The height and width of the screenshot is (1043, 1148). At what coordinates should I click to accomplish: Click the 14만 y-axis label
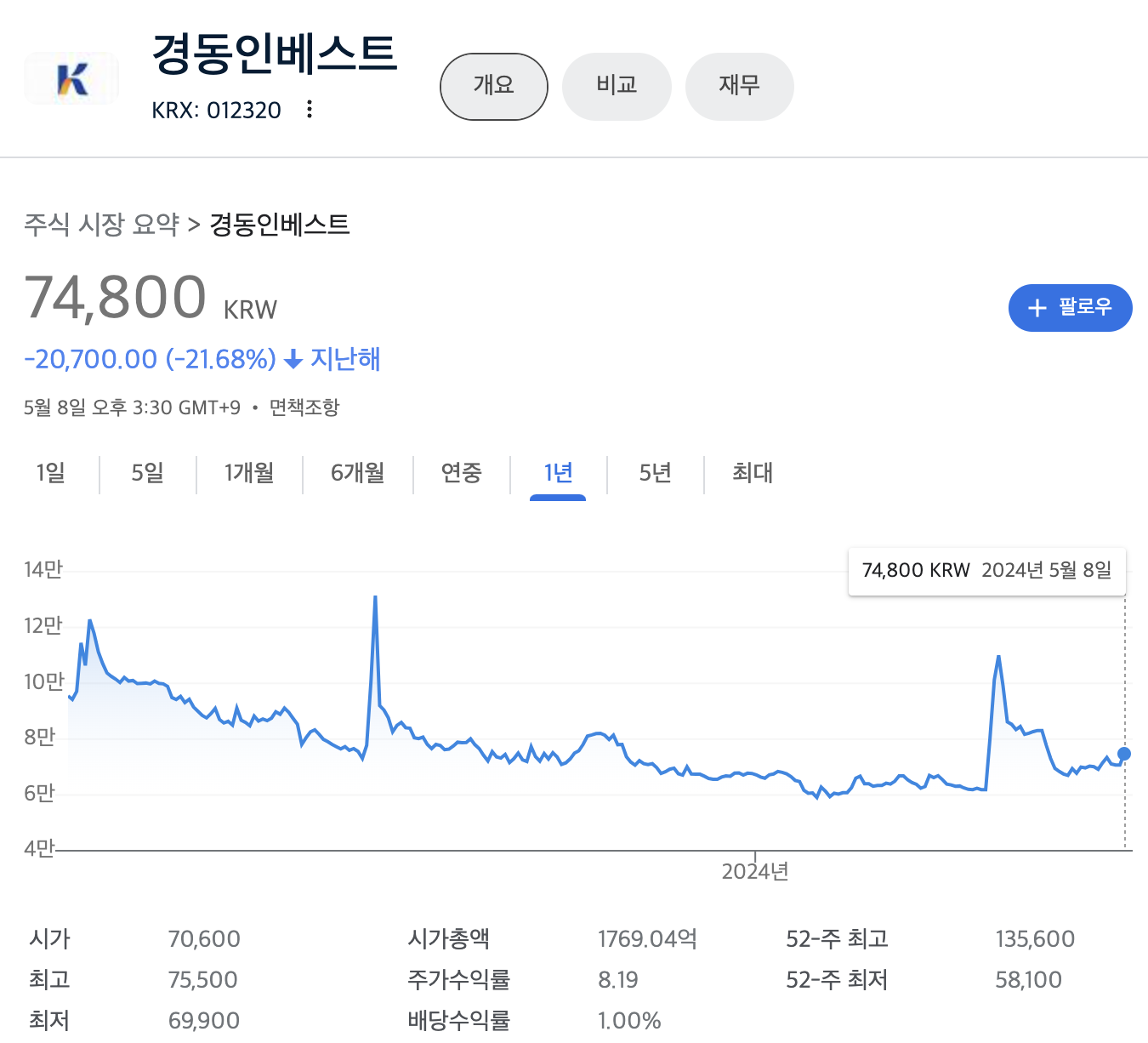pos(43,570)
